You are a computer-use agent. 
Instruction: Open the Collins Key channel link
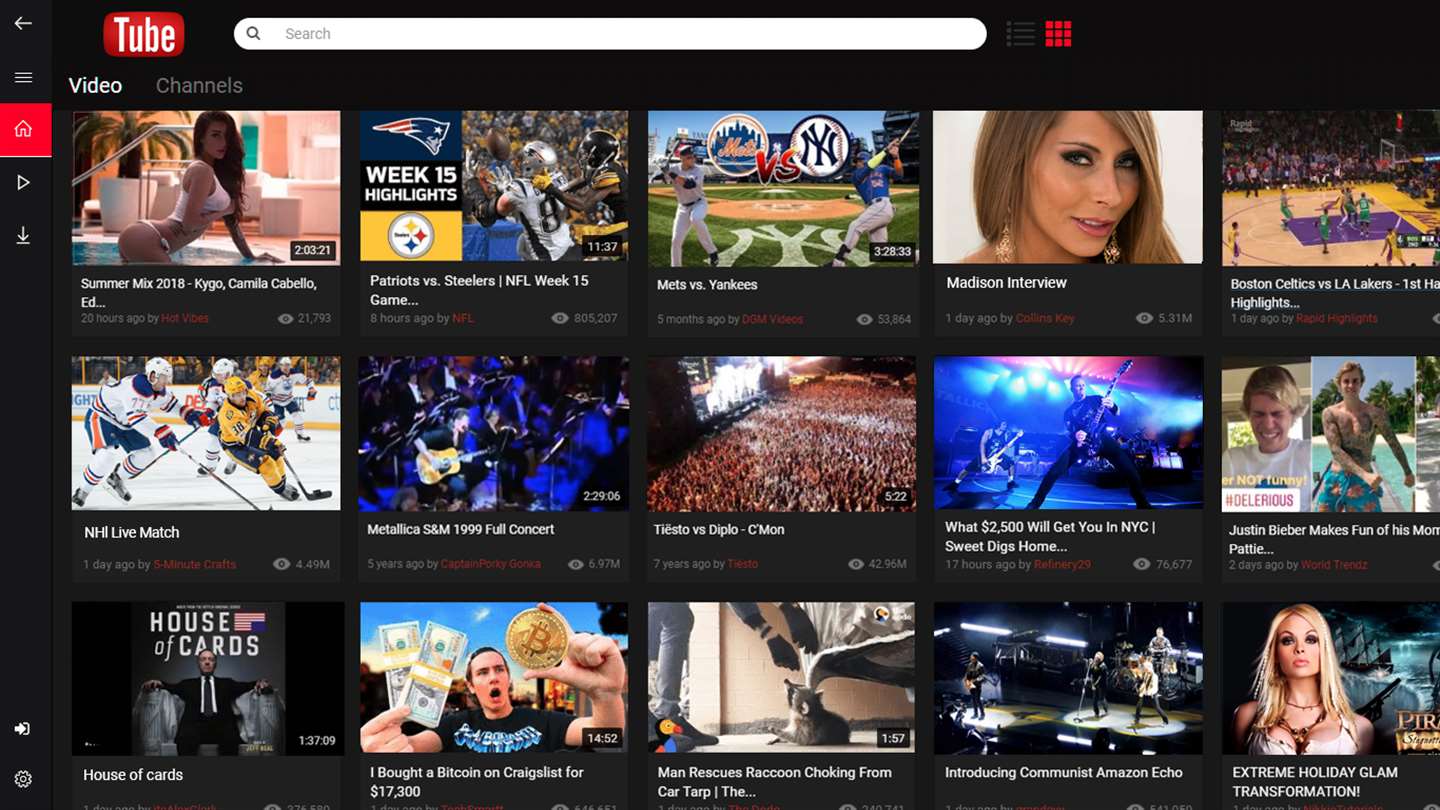pos(1045,318)
